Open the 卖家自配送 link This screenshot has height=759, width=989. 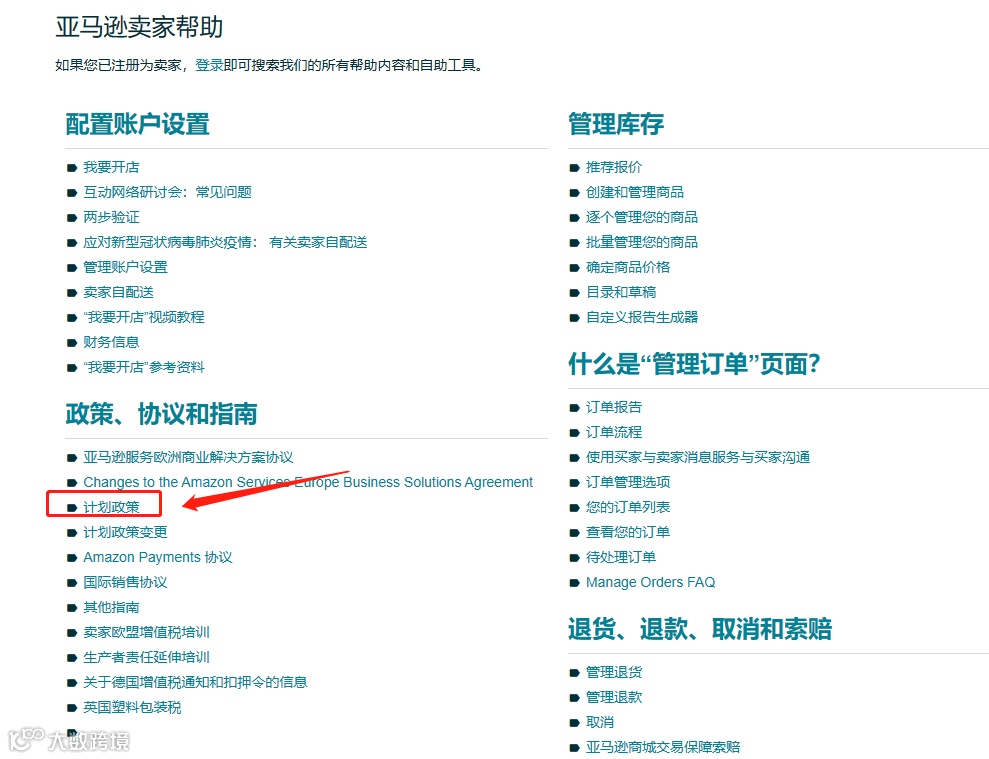click(119, 292)
